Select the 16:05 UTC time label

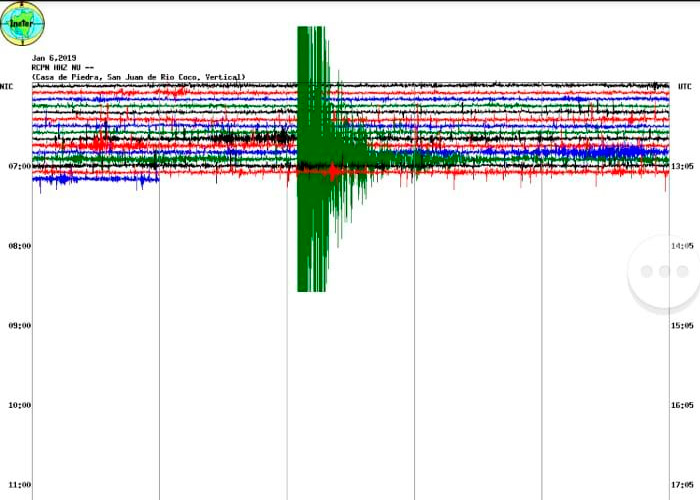(684, 406)
